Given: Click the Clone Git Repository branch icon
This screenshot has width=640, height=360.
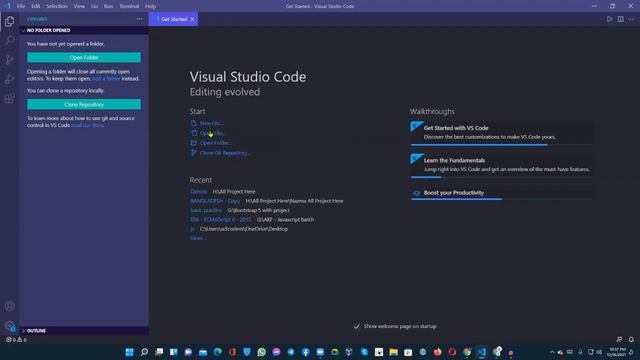Looking at the screenshot, I should click(x=193, y=153).
